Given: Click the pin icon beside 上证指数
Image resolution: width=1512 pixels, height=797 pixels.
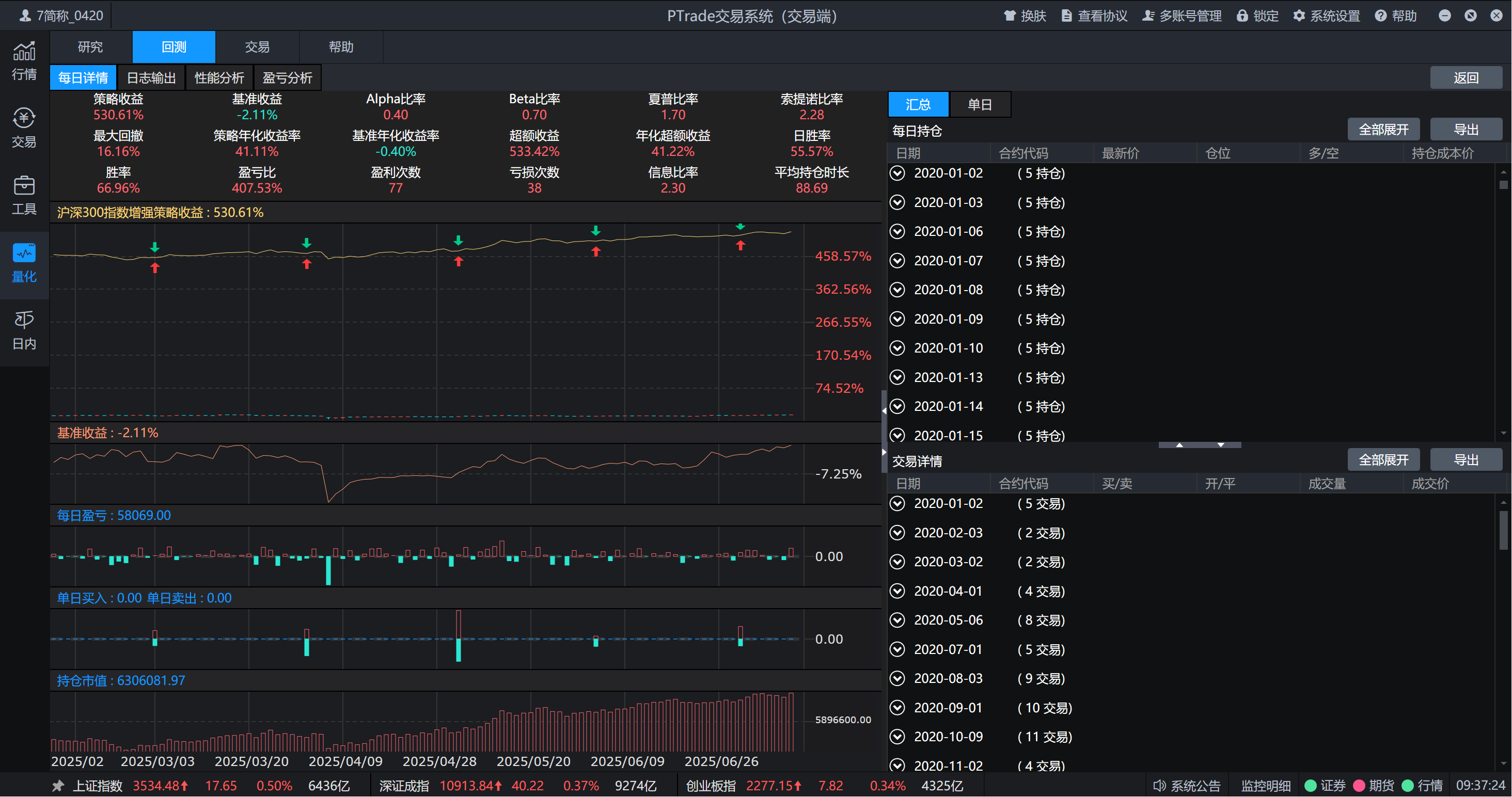Looking at the screenshot, I should point(57,785).
